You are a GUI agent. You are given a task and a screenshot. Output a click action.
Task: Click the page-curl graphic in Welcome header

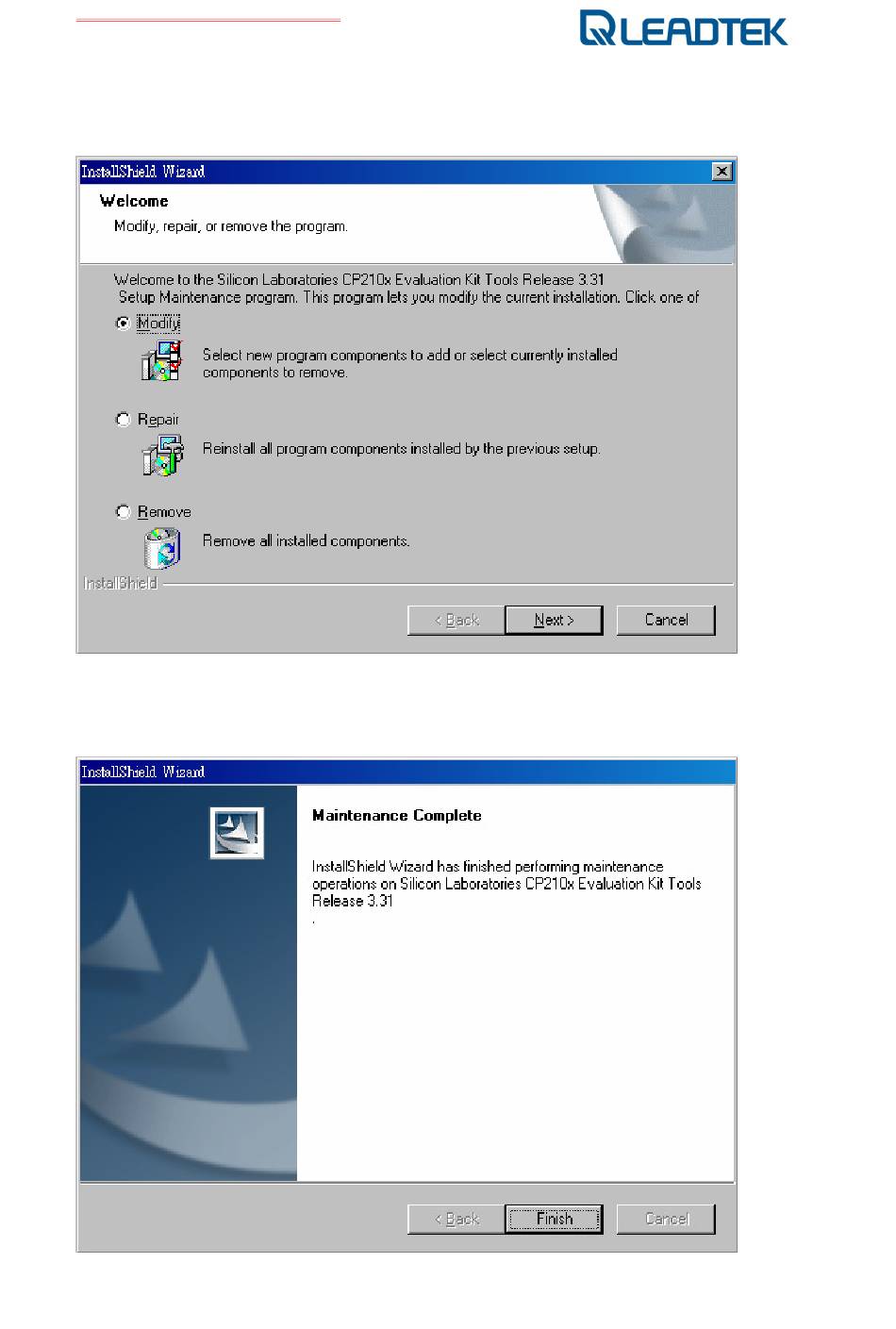tap(663, 224)
